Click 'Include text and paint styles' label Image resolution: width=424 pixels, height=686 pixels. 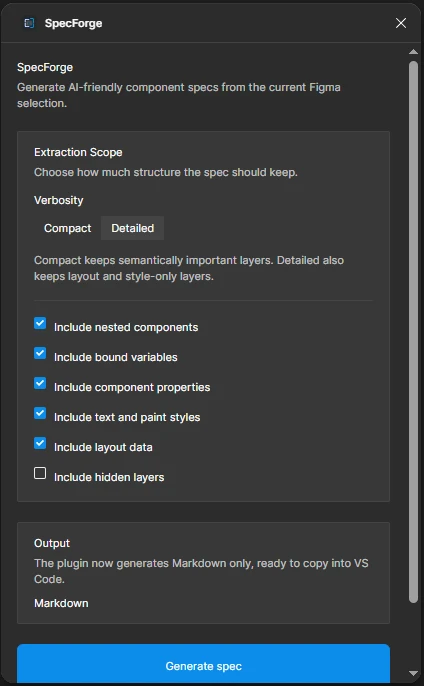(127, 417)
